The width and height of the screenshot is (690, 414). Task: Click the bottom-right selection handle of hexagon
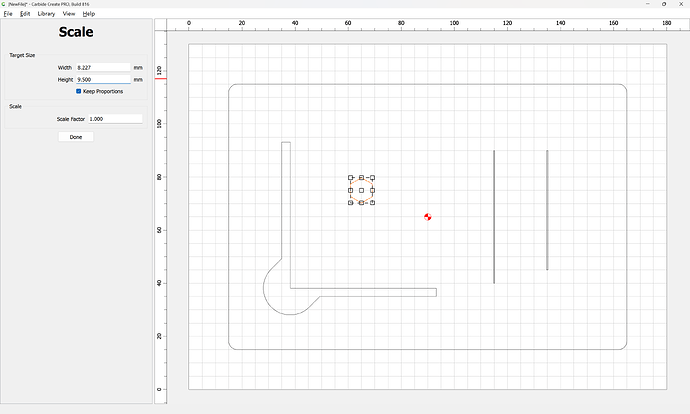point(372,203)
